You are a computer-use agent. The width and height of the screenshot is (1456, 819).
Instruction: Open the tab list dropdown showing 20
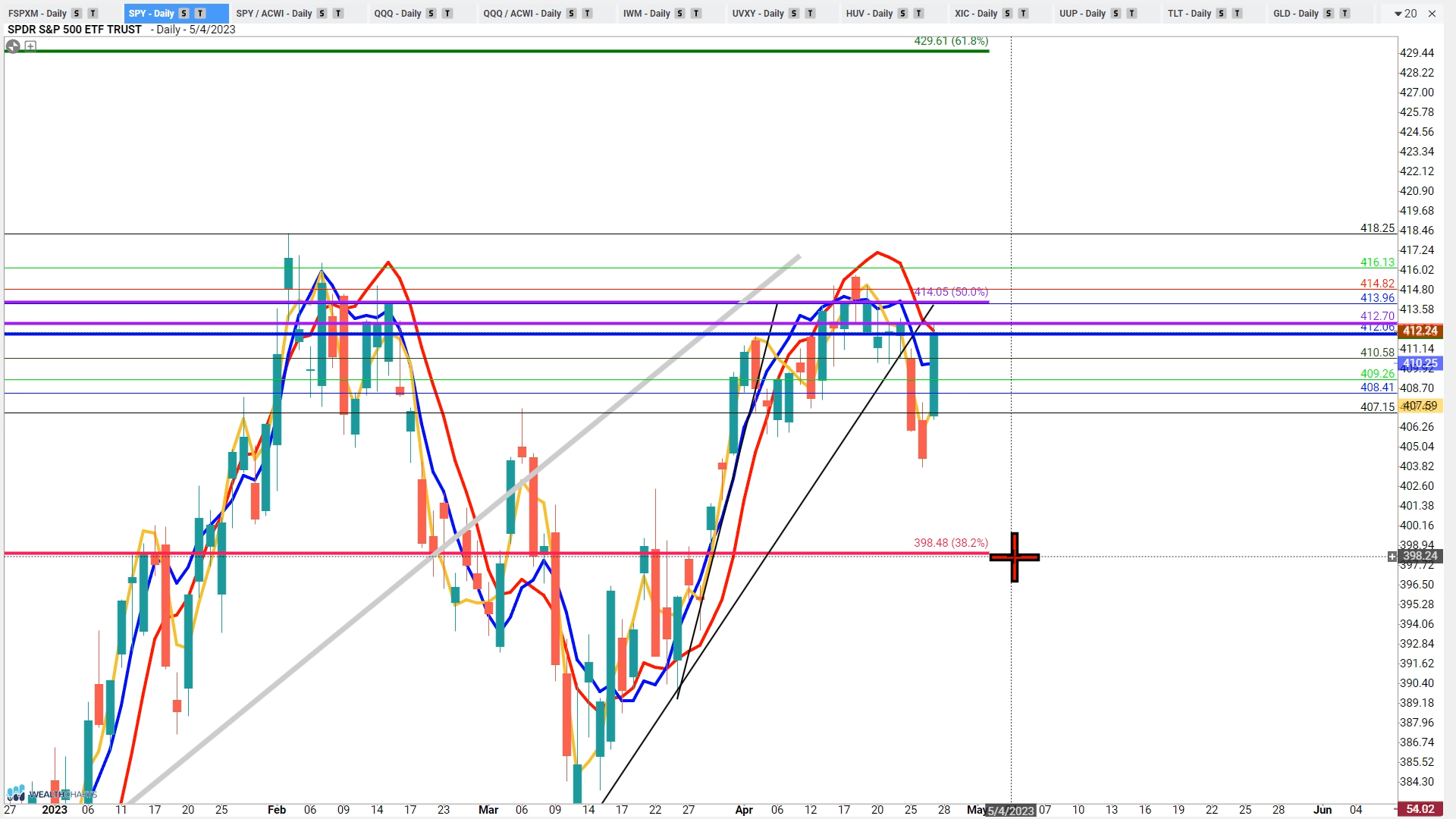[x=1405, y=14]
